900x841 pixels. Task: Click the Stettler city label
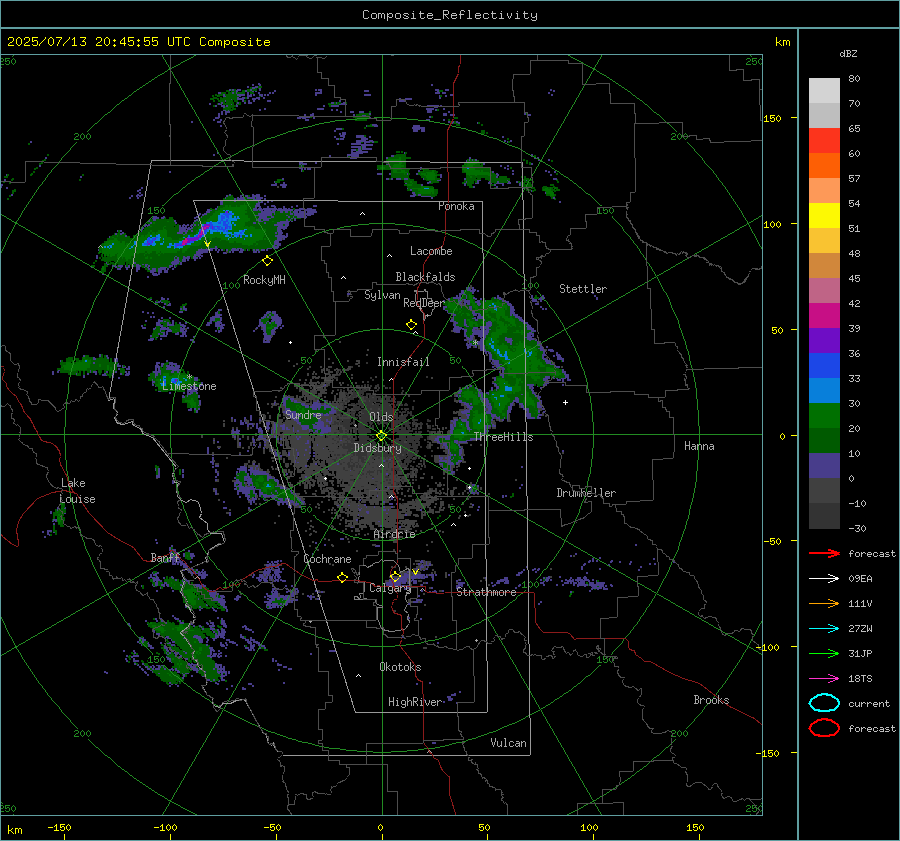(x=583, y=289)
